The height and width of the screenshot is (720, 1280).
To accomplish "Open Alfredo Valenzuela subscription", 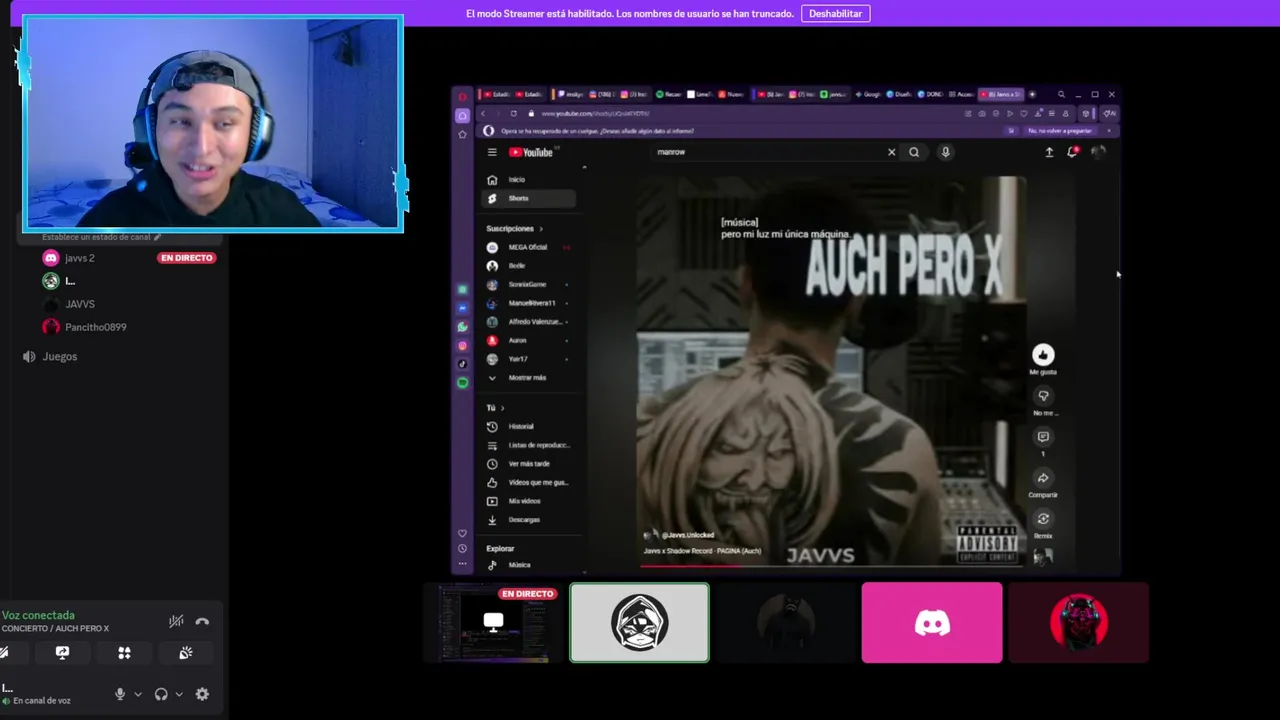I will (x=529, y=322).
